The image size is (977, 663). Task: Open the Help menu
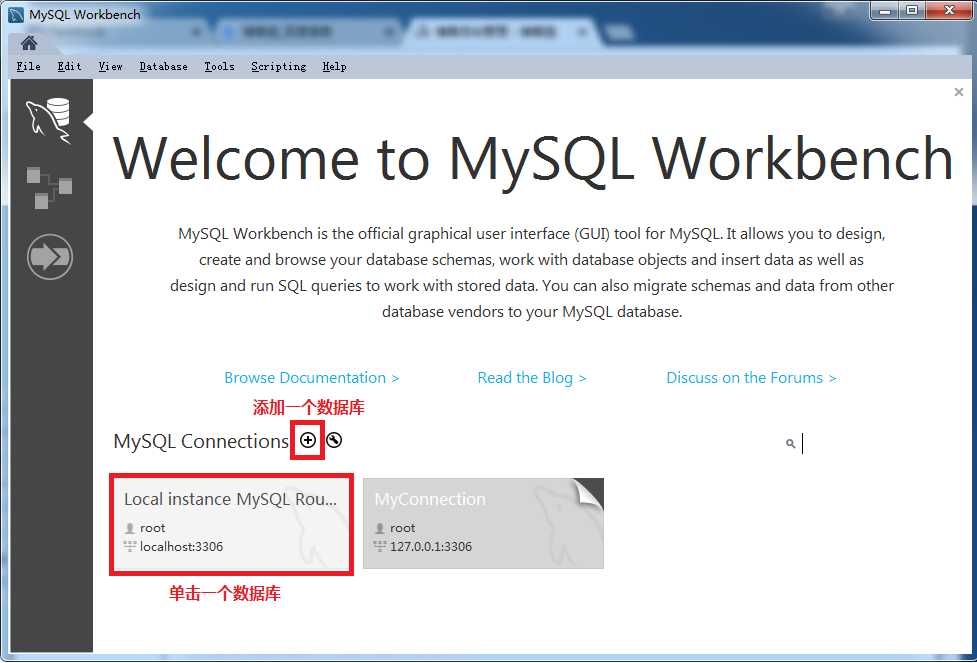pyautogui.click(x=334, y=66)
